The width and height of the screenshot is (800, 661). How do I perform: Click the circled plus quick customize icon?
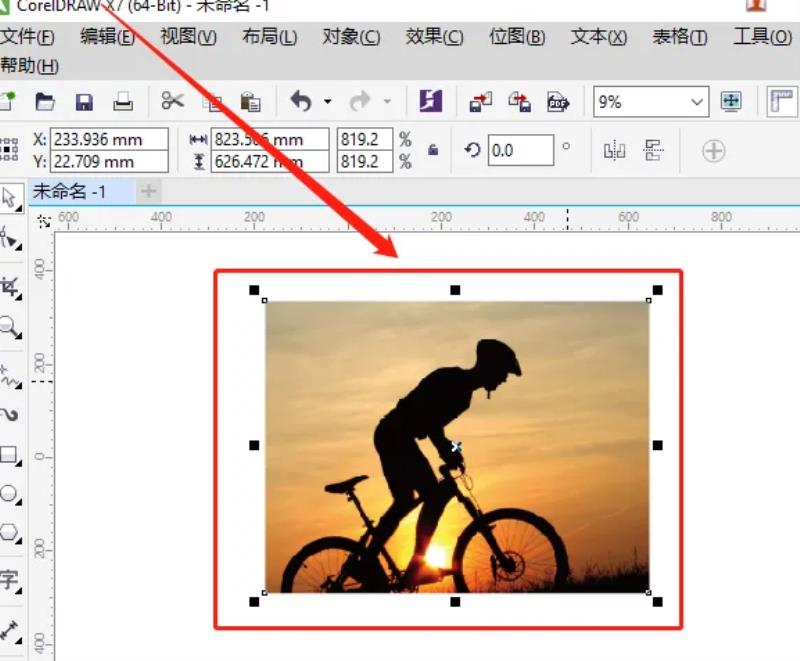(713, 151)
